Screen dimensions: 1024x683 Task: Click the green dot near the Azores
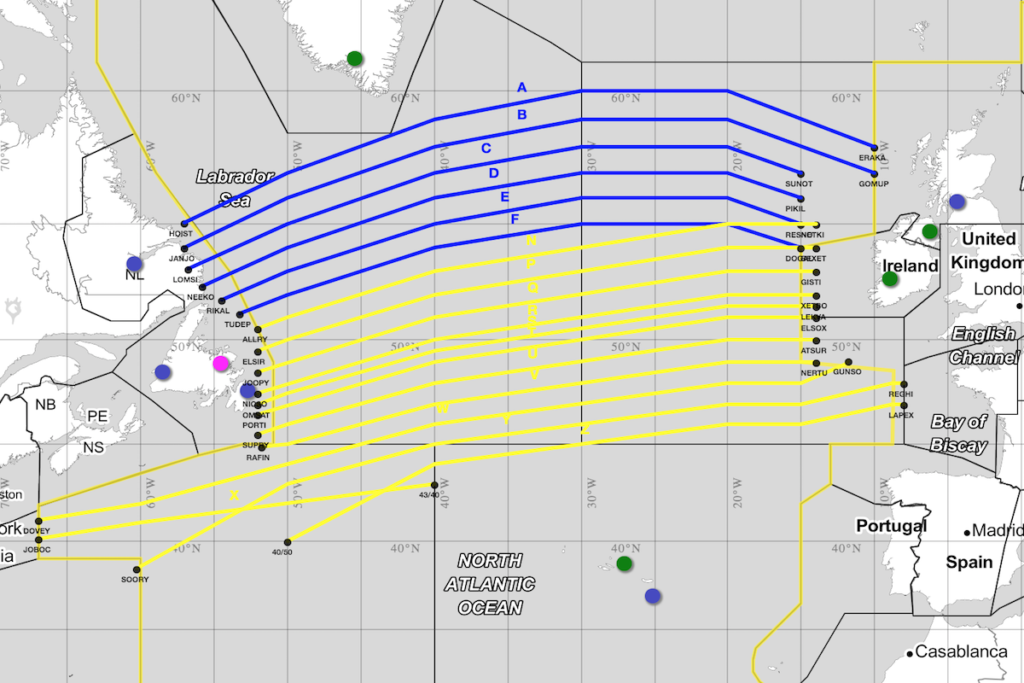(625, 564)
